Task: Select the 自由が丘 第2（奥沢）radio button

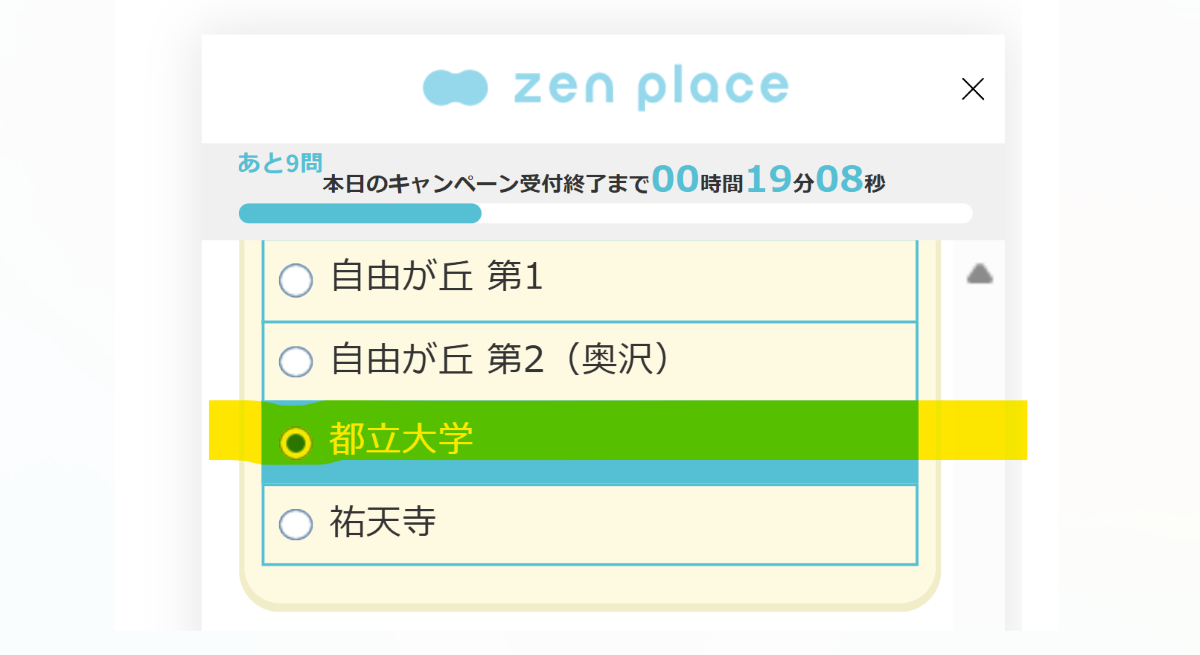Action: (295, 362)
